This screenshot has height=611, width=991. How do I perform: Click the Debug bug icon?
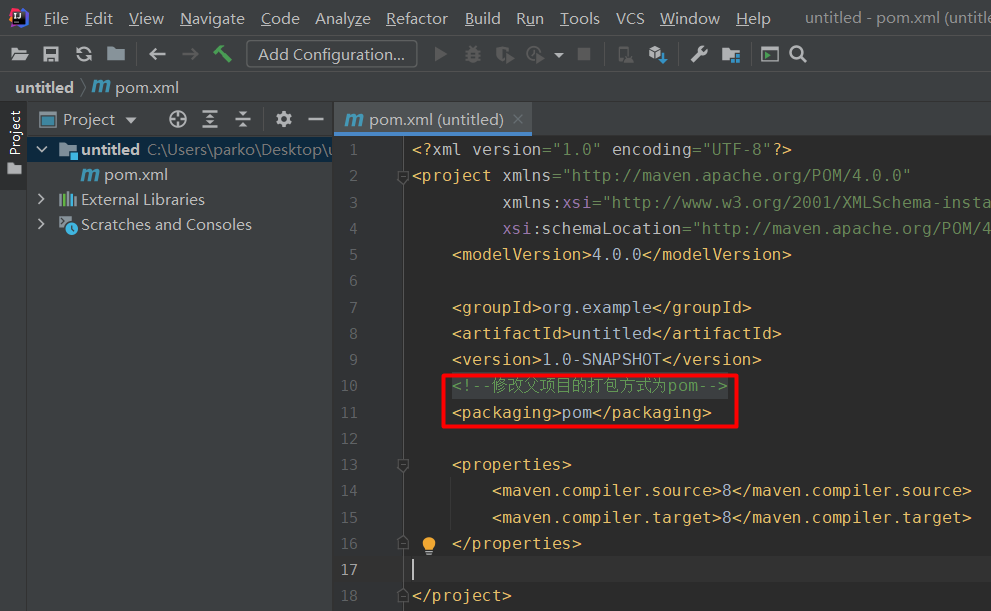pos(473,54)
